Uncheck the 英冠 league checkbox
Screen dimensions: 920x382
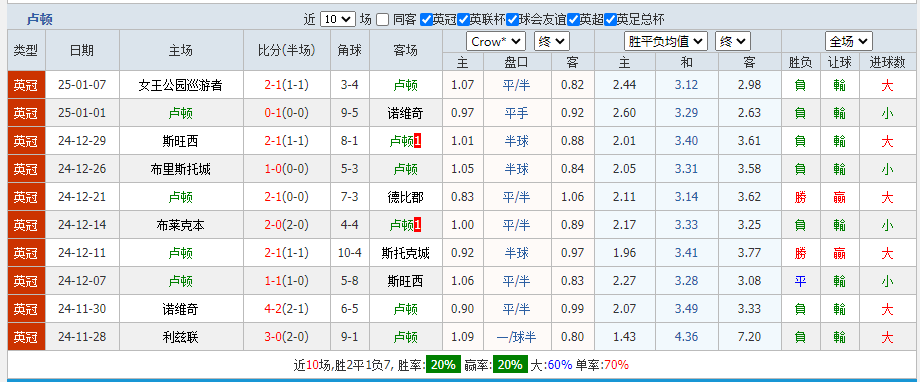point(427,19)
